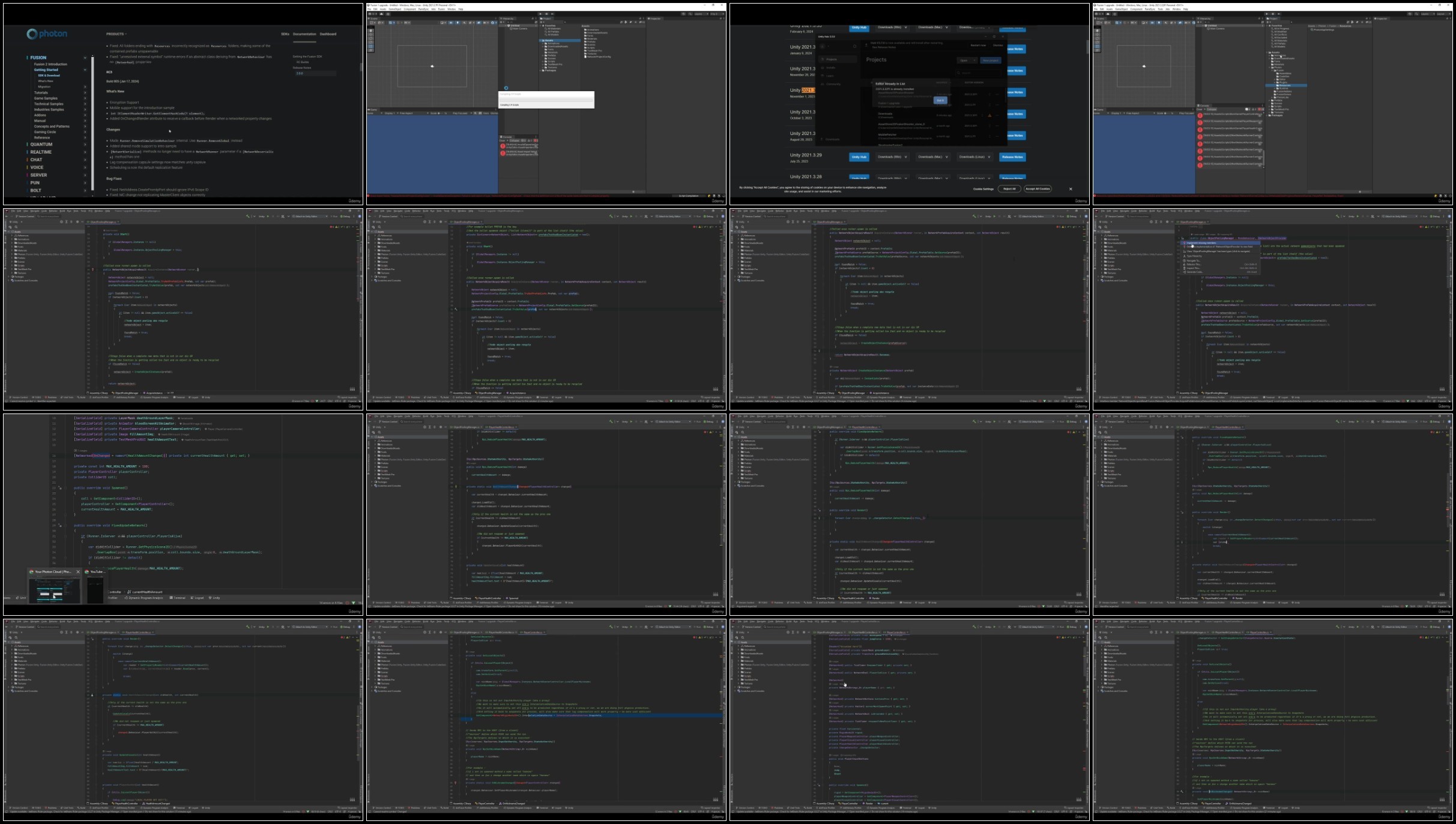Open the Documentation tab on the Photon site
Image resolution: width=1456 pixels, height=824 pixels.
(304, 34)
